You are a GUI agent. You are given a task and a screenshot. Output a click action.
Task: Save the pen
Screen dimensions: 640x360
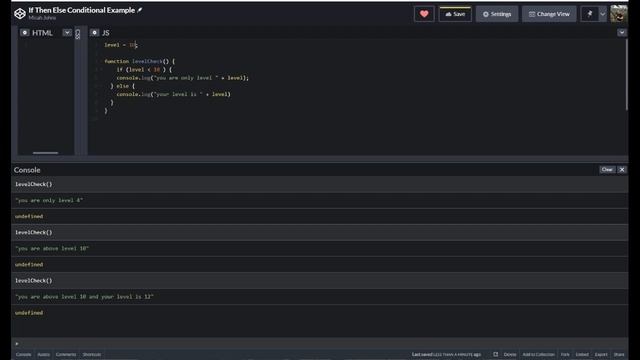[x=455, y=14]
